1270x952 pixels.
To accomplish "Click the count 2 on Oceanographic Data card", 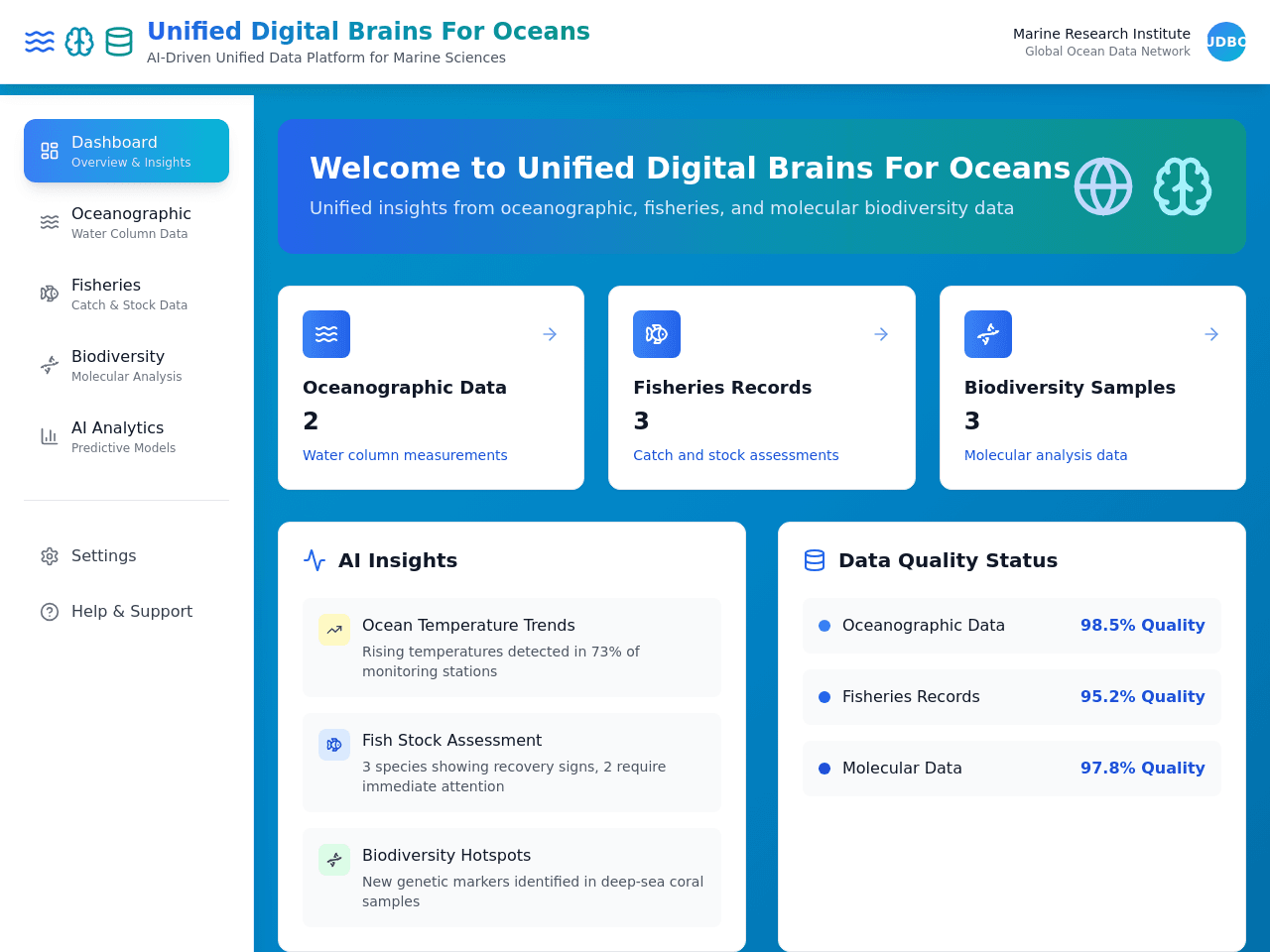I will pos(311,421).
